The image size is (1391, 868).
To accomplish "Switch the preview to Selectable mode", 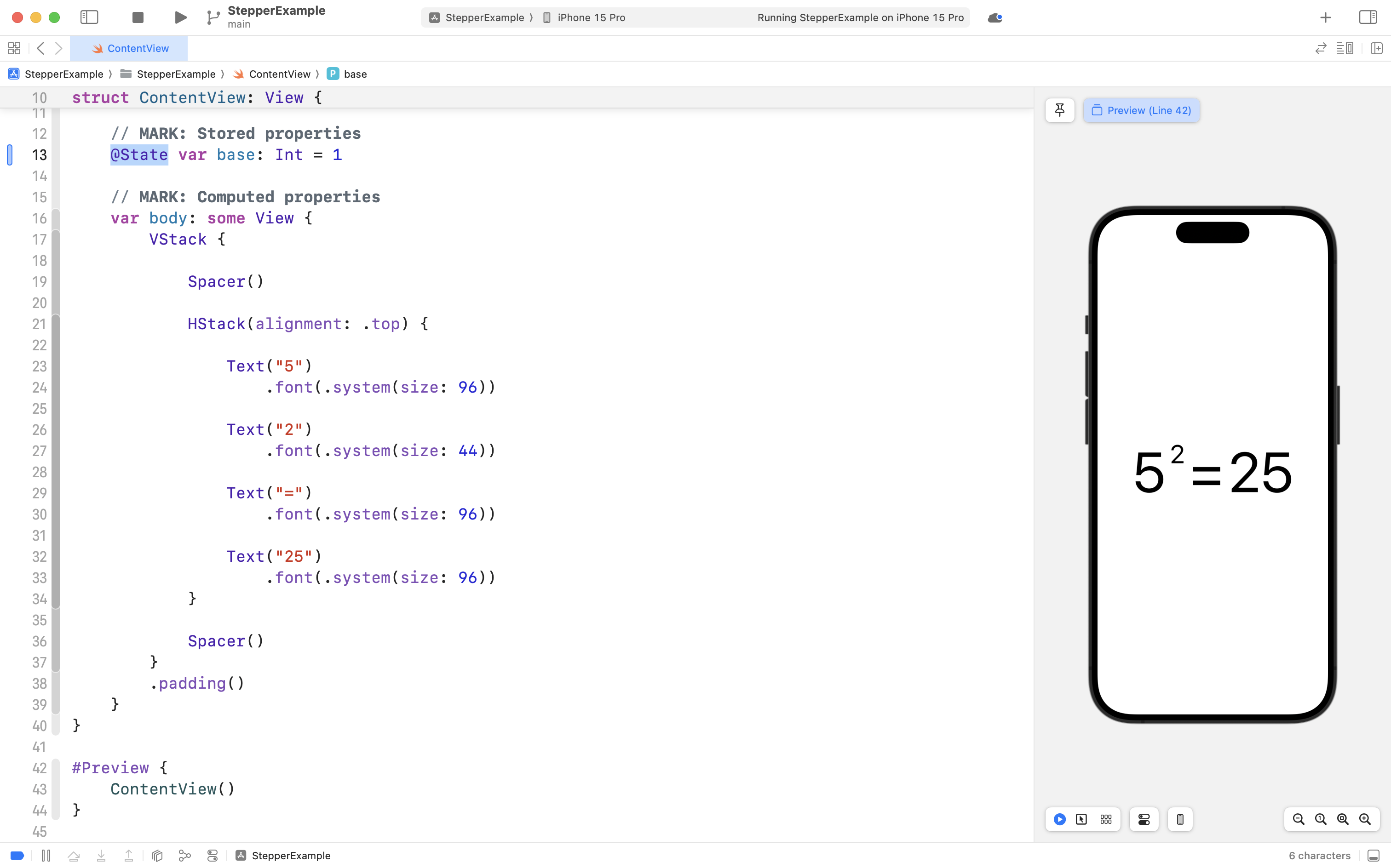I will click(1081, 819).
